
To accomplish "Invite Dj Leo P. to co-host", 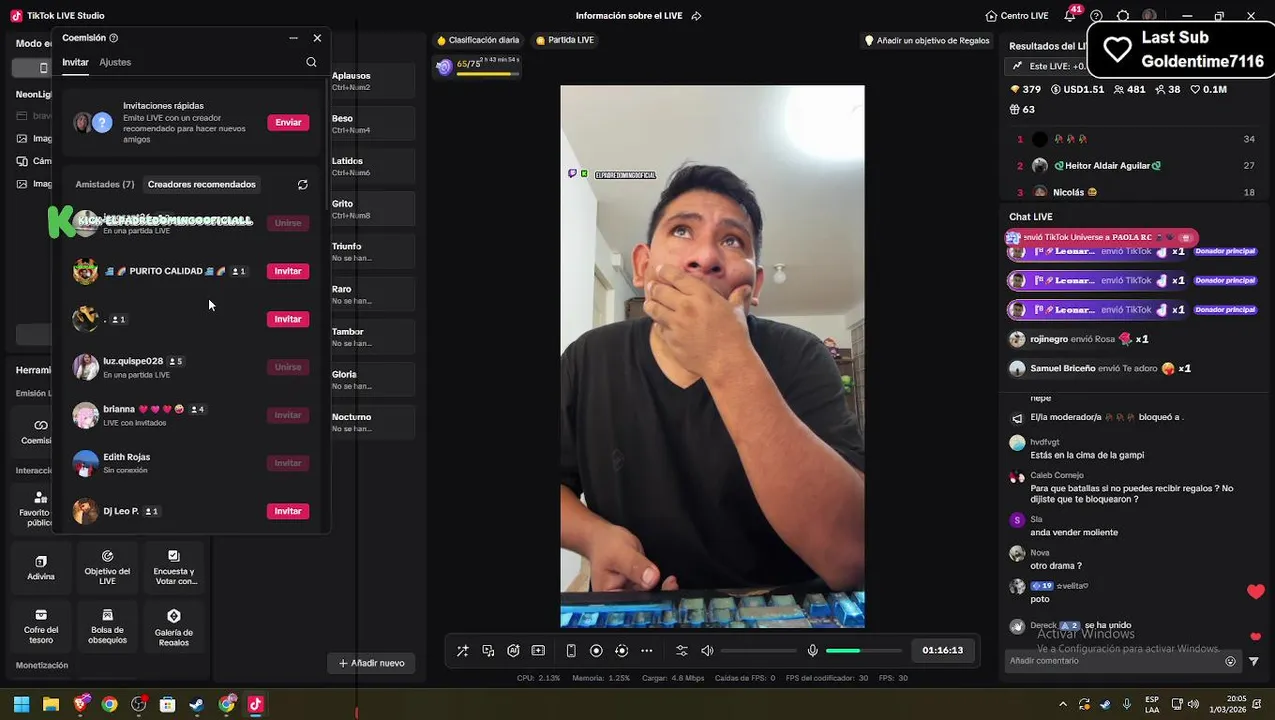I will 288,511.
